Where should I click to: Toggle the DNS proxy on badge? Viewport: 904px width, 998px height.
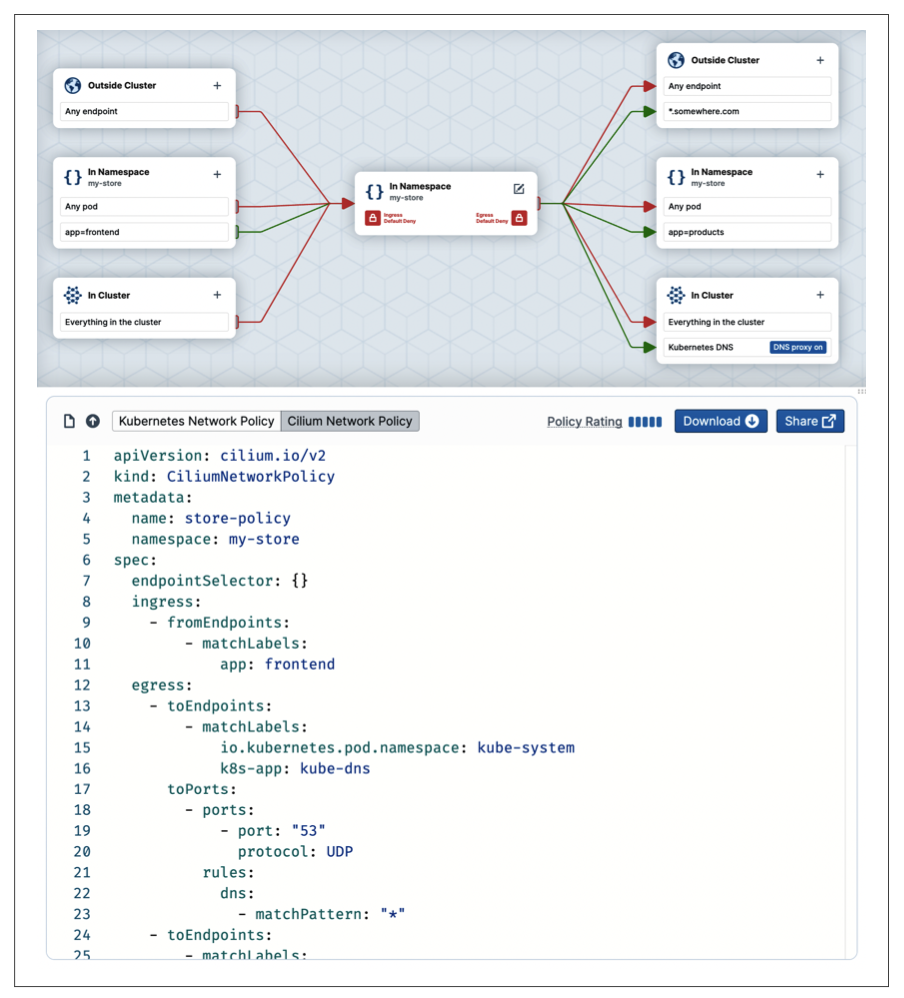(798, 348)
